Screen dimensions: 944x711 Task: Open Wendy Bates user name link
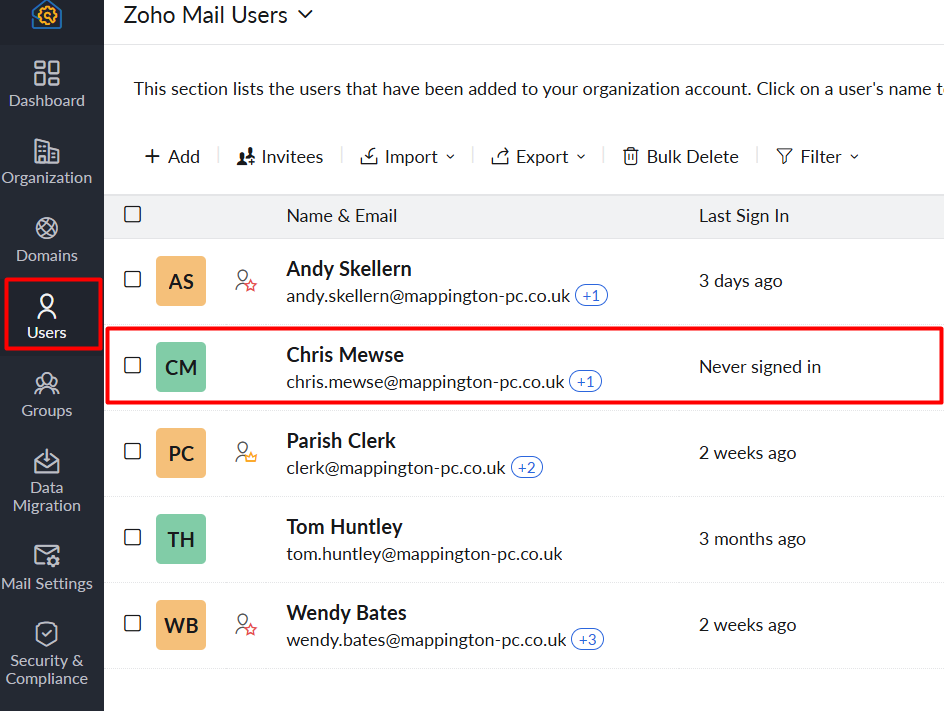point(346,613)
